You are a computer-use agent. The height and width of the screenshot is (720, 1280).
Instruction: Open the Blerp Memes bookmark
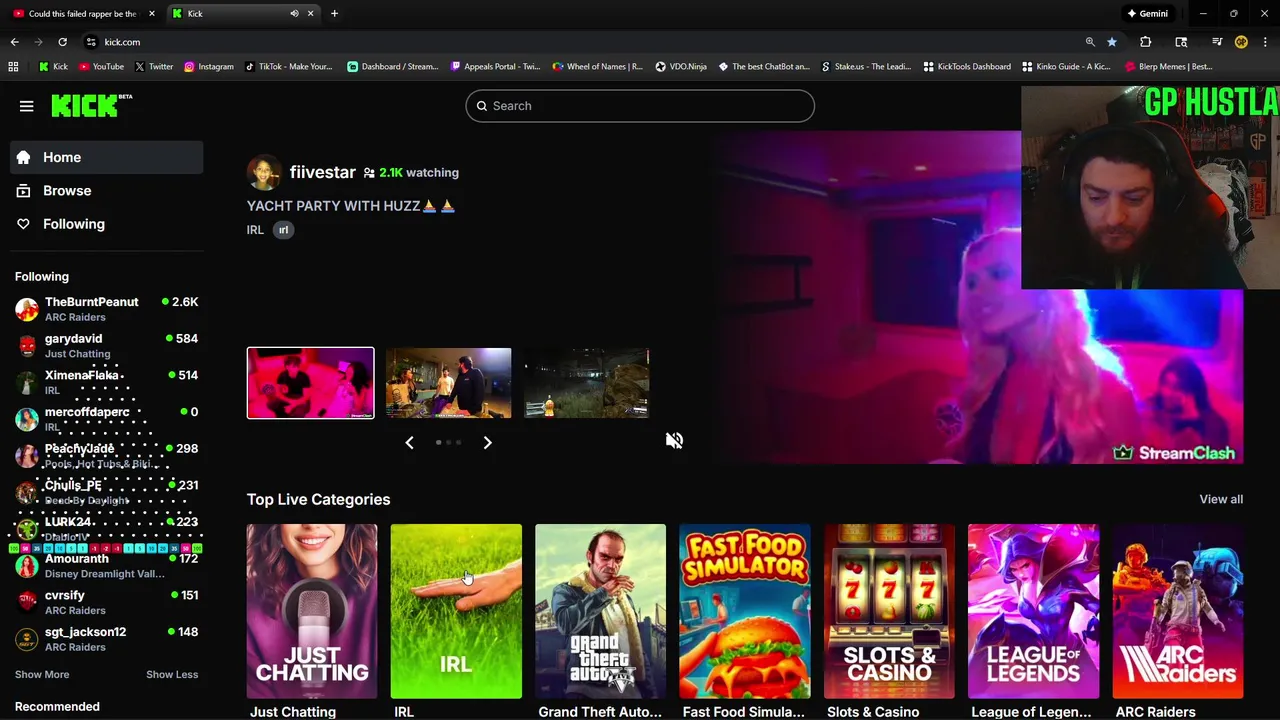1169,67
